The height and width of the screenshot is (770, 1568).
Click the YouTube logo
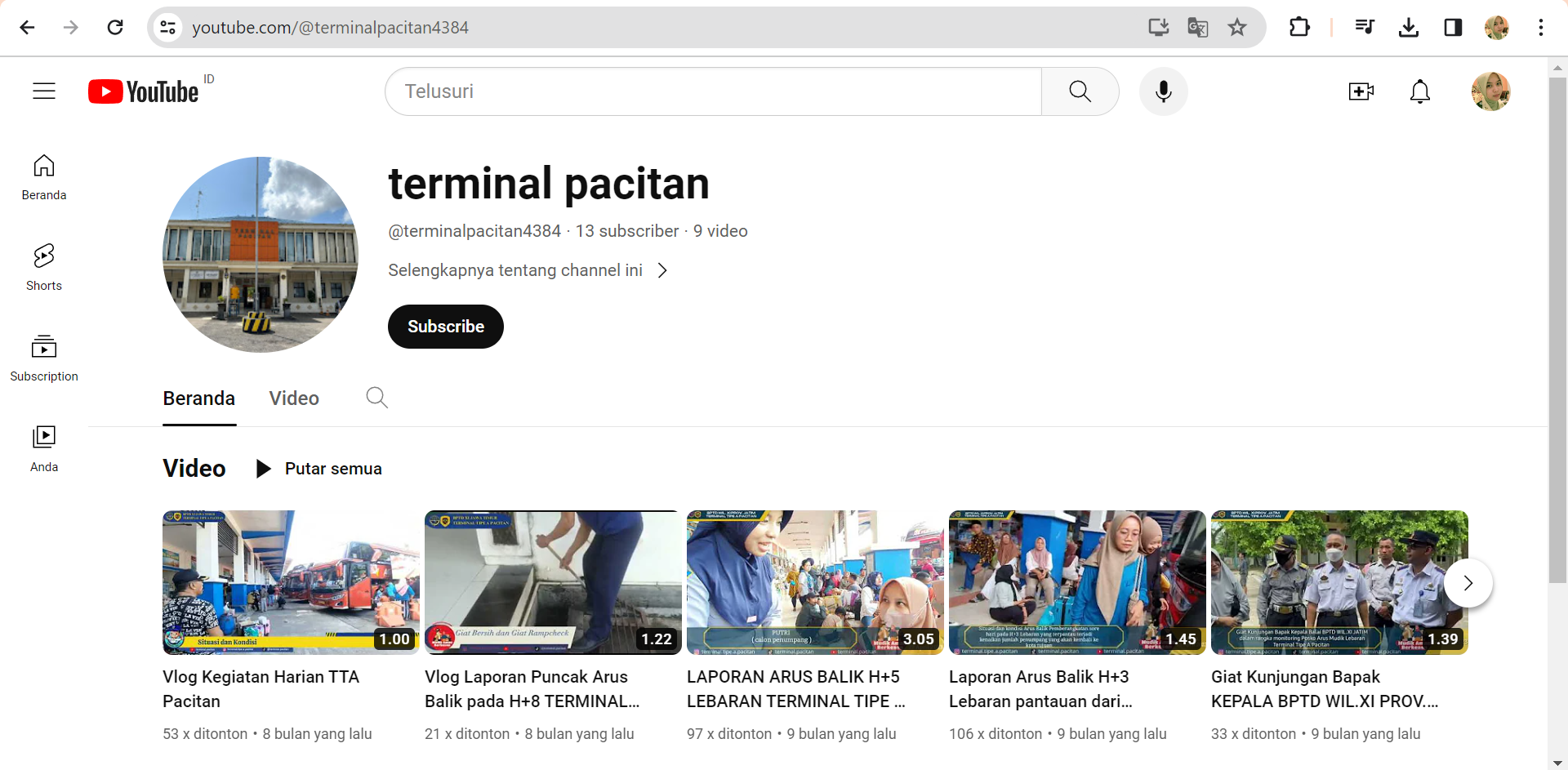[144, 91]
